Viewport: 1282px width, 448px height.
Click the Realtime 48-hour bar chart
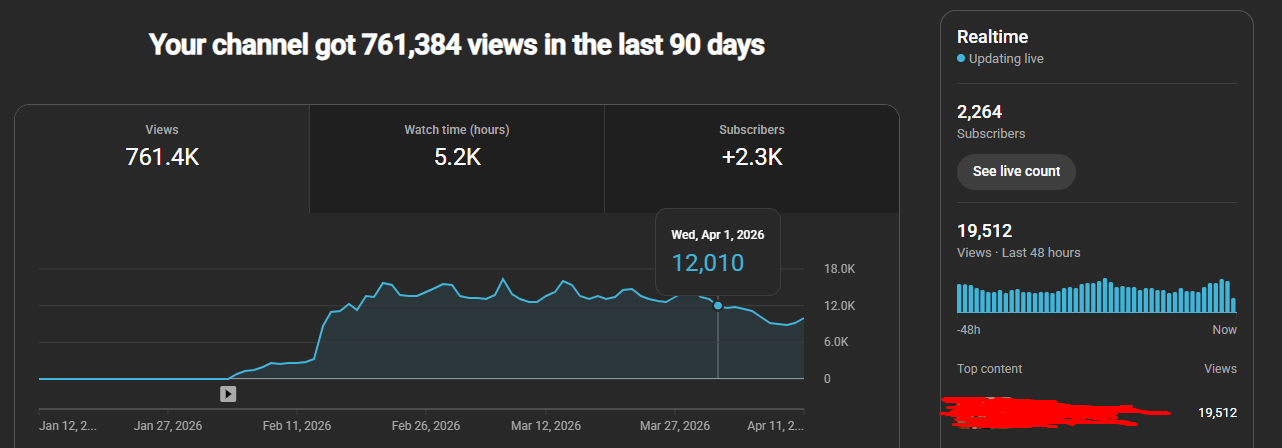click(1097, 296)
